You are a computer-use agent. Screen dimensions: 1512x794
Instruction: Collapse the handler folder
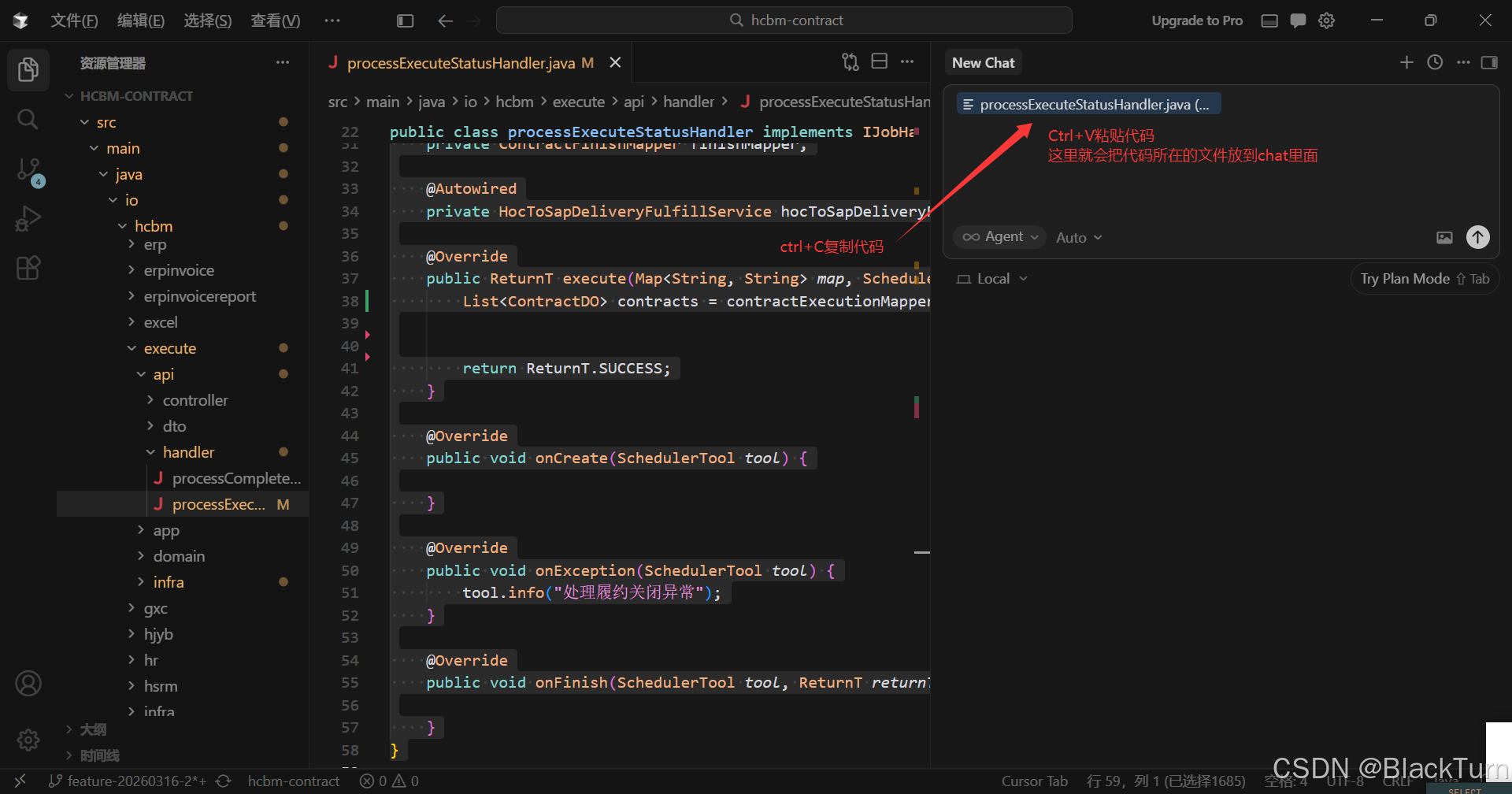pyautogui.click(x=188, y=452)
